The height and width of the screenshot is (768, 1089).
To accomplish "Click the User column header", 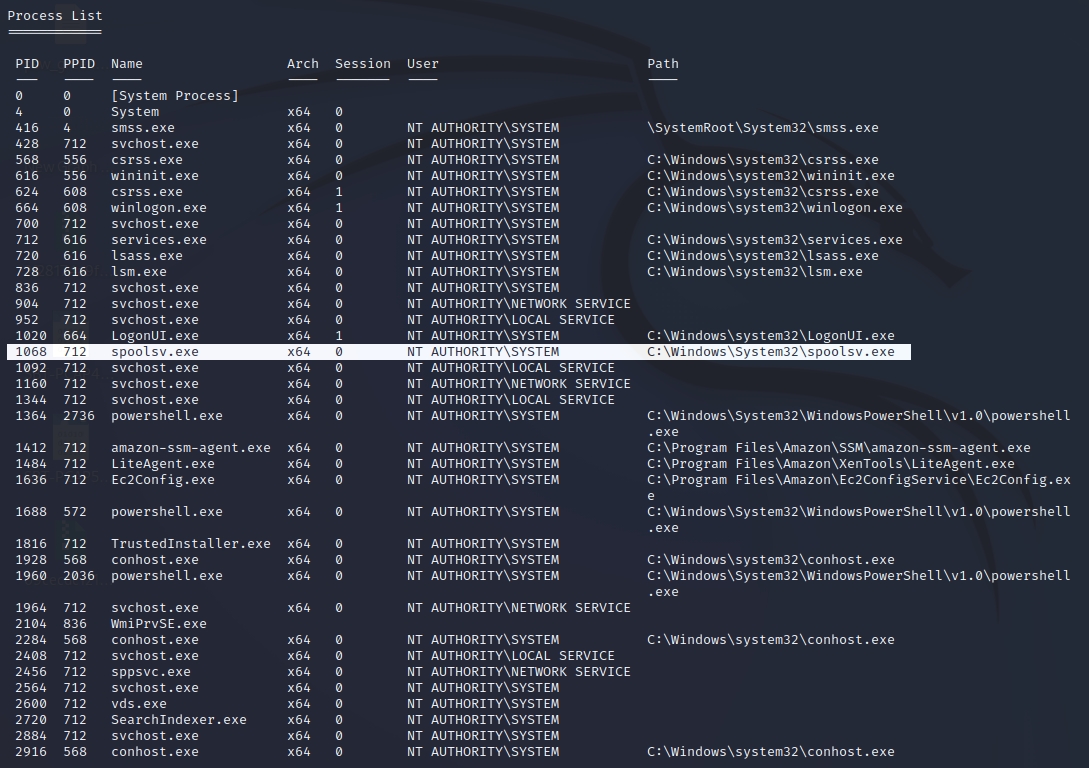I will [422, 64].
